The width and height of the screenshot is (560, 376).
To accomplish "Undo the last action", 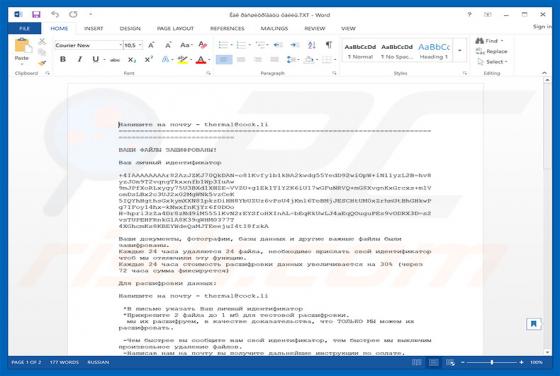I will [x=55, y=14].
